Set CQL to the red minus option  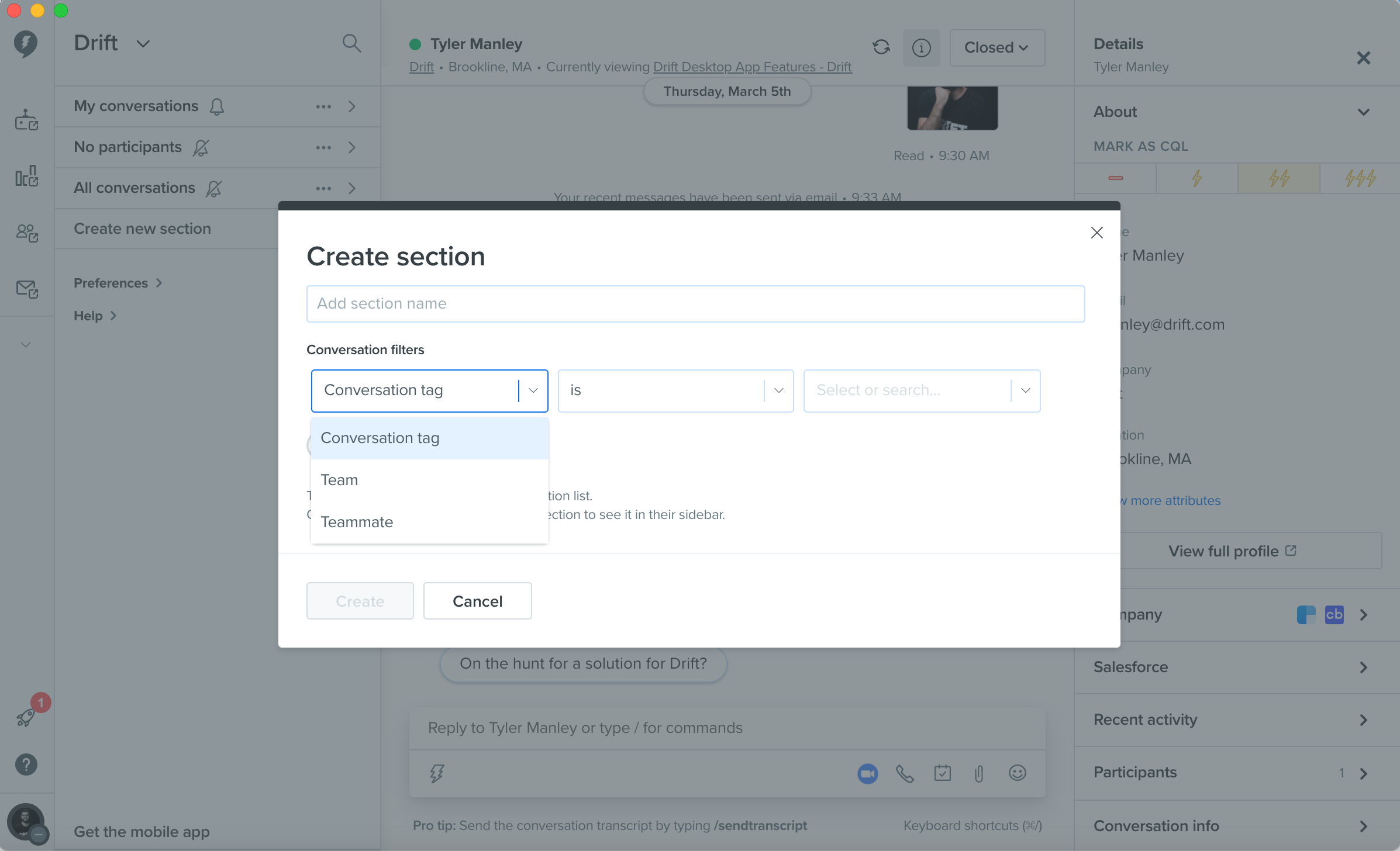(1115, 178)
